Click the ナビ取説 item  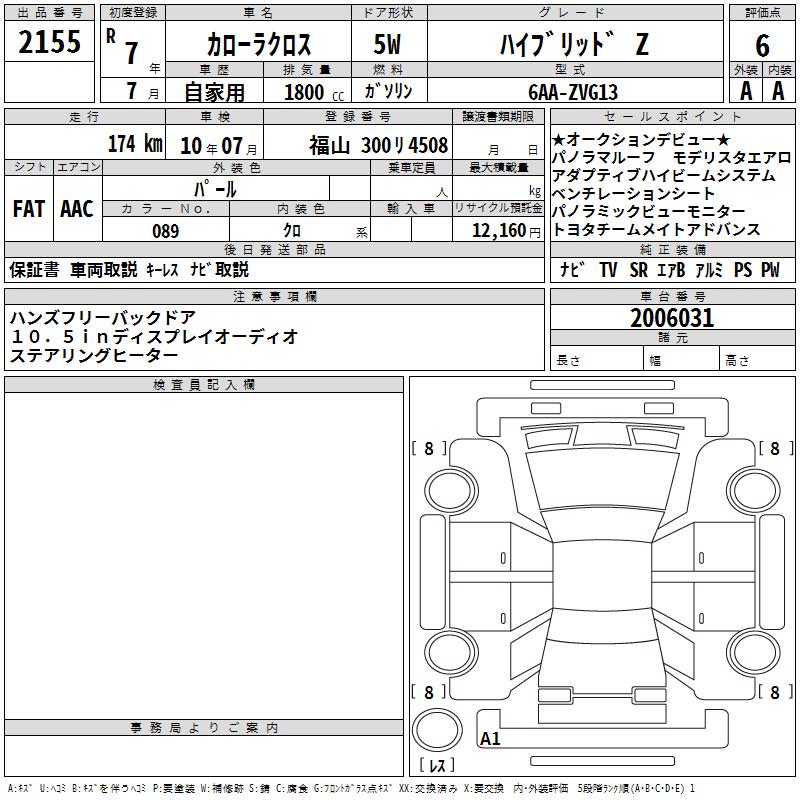point(219,269)
